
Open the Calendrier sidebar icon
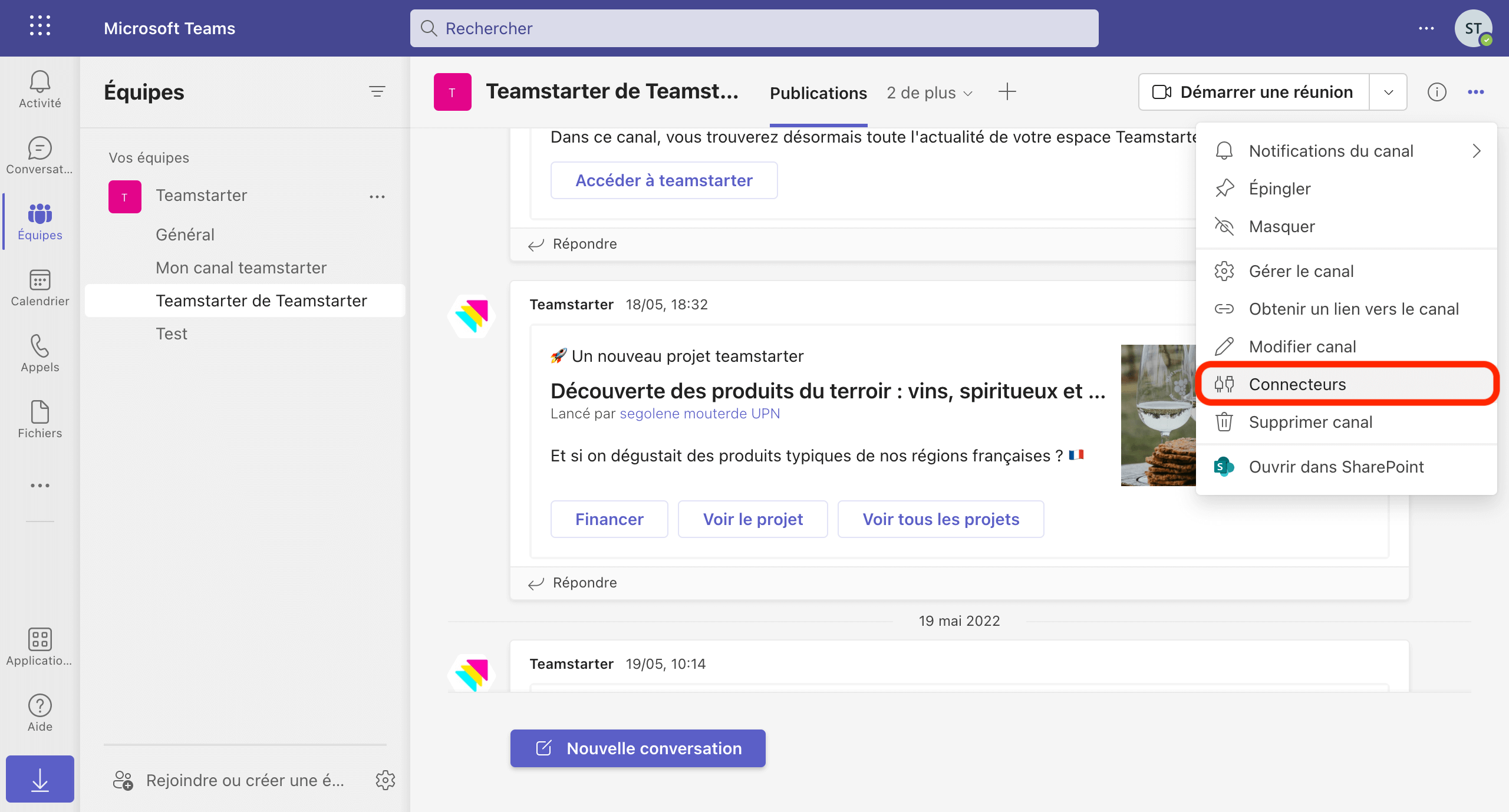click(x=39, y=288)
